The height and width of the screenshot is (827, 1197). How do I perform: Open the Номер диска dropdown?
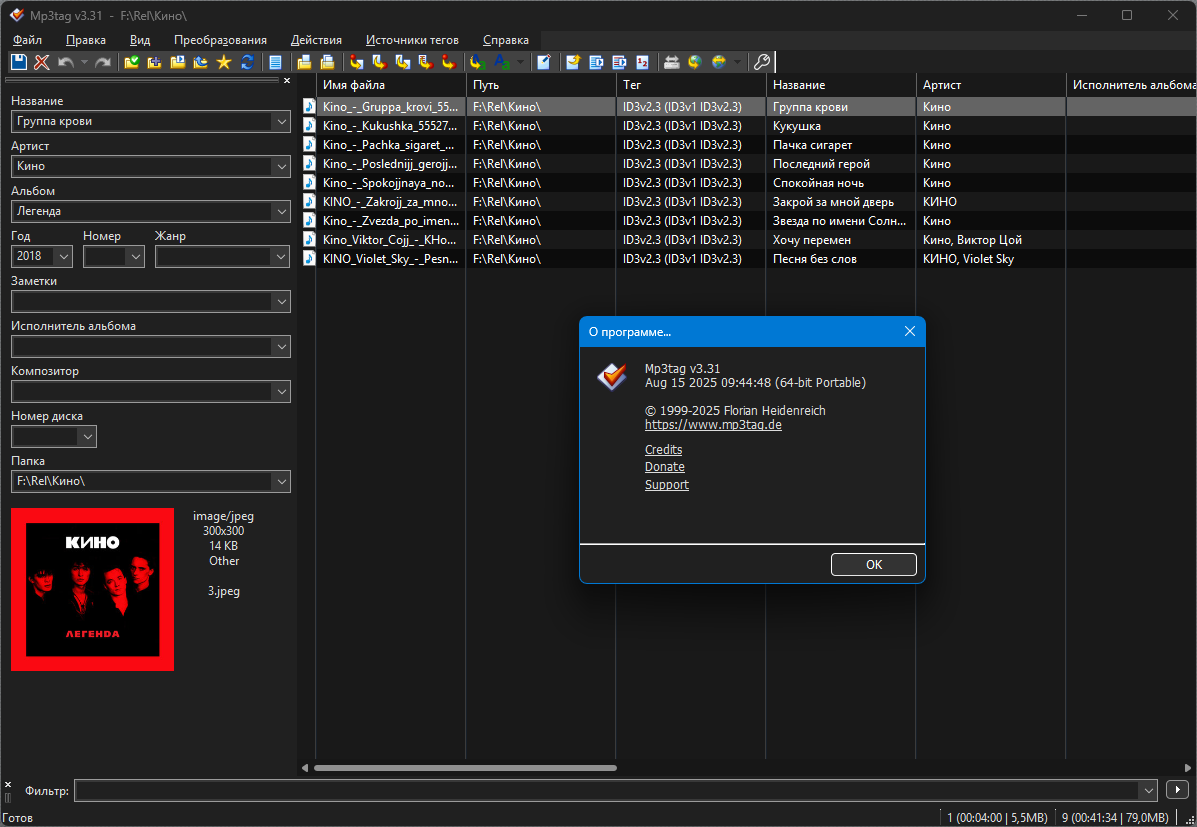[x=88, y=437]
